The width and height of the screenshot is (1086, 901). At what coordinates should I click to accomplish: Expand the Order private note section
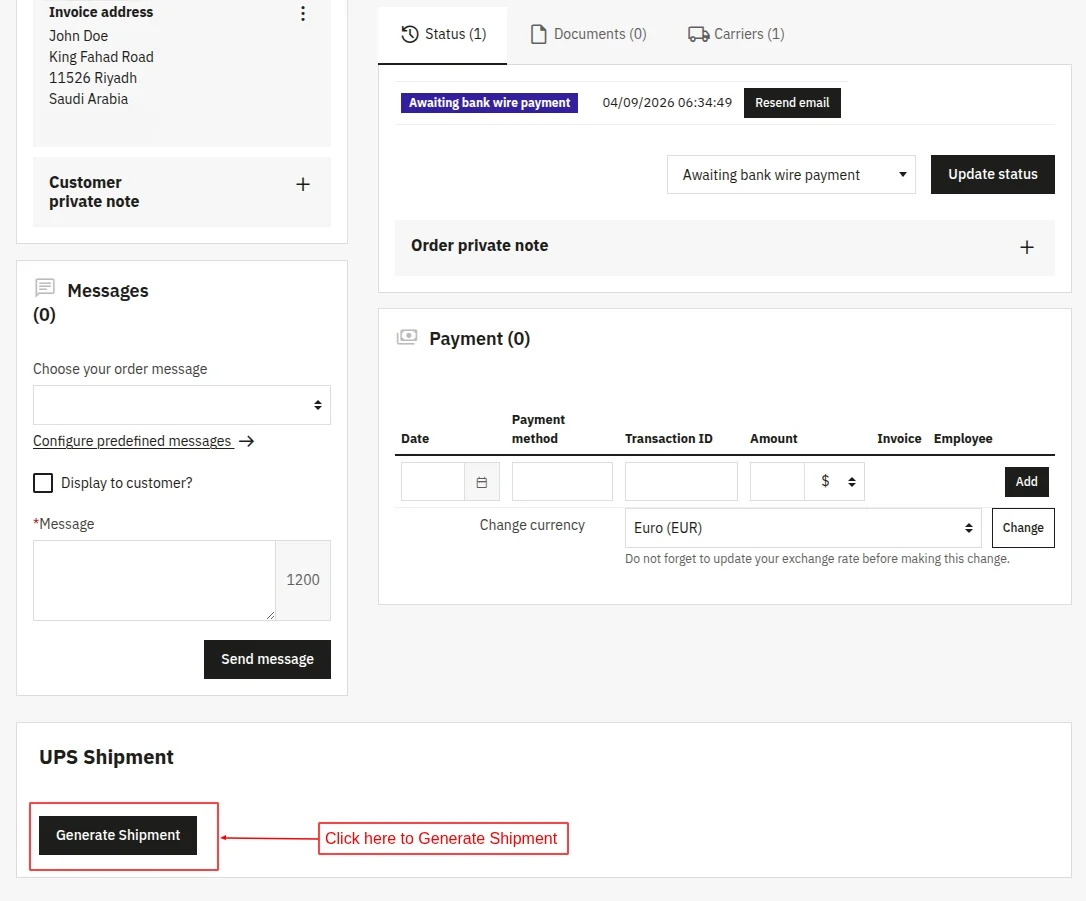coord(1026,247)
